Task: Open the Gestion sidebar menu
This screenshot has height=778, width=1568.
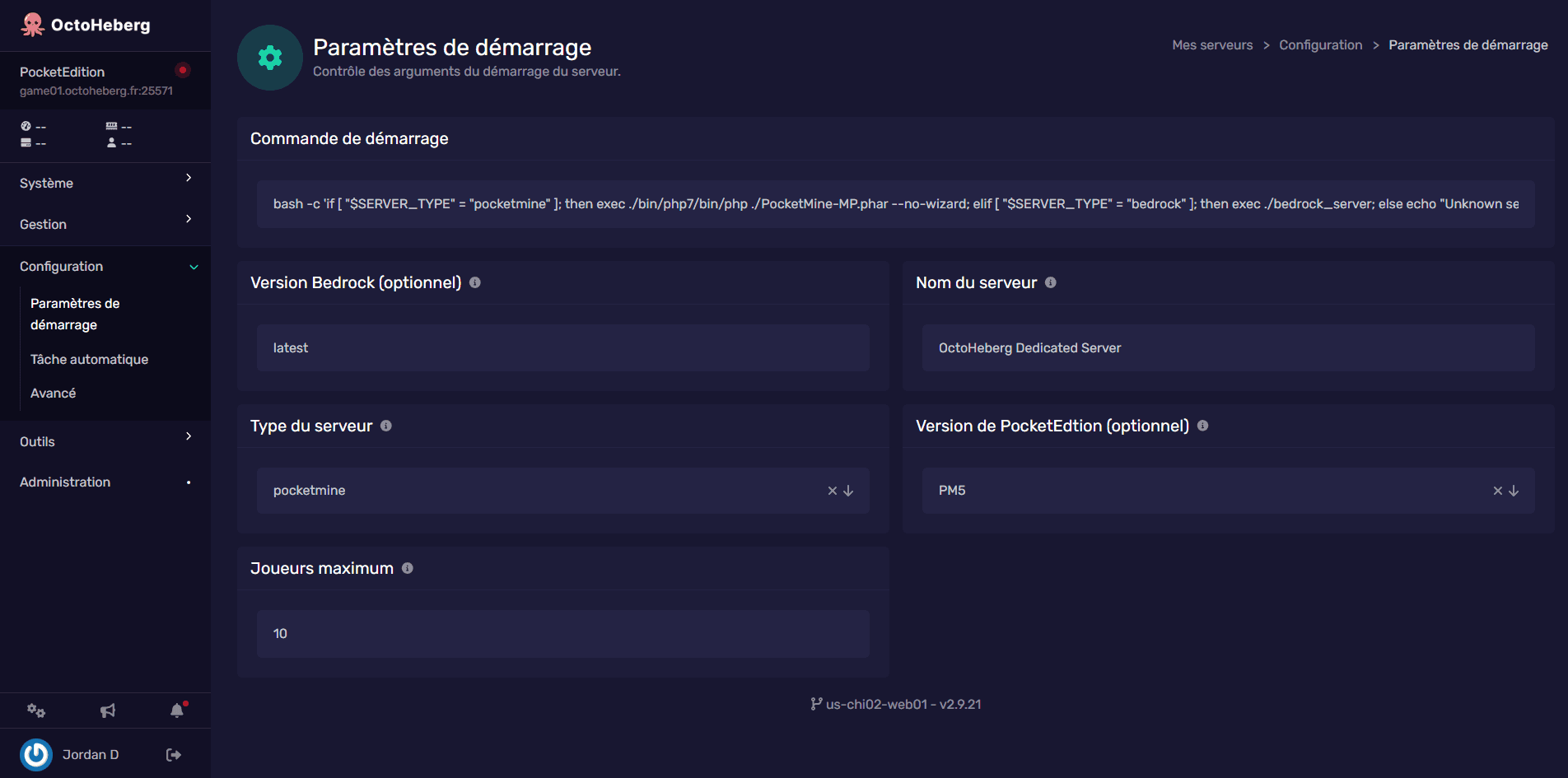Action: pyautogui.click(x=105, y=224)
